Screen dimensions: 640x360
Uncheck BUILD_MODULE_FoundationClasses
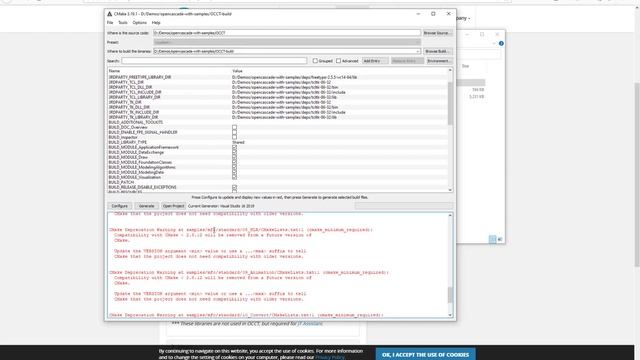pyautogui.click(x=234, y=162)
